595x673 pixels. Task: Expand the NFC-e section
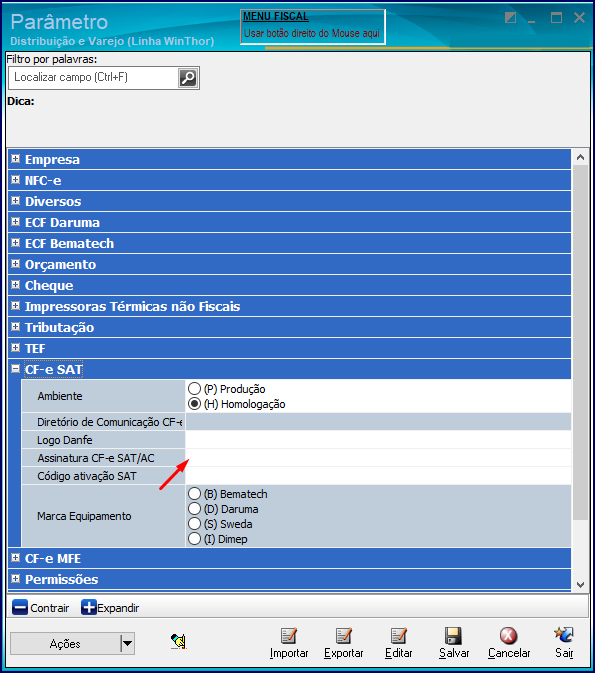point(15,180)
